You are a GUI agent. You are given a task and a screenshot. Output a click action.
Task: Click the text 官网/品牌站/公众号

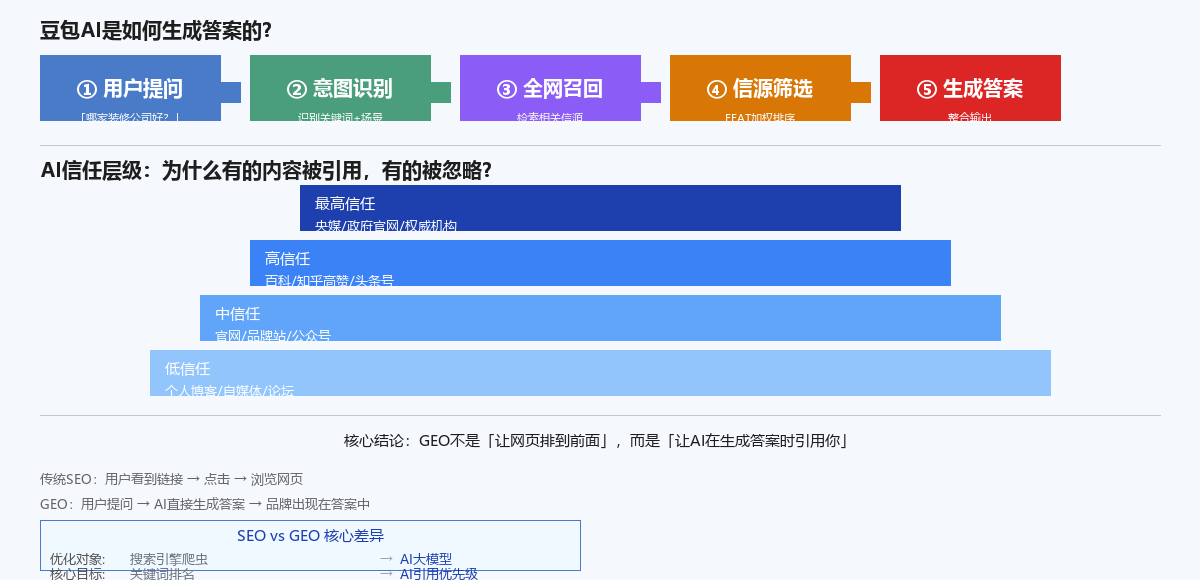pyautogui.click(x=273, y=335)
